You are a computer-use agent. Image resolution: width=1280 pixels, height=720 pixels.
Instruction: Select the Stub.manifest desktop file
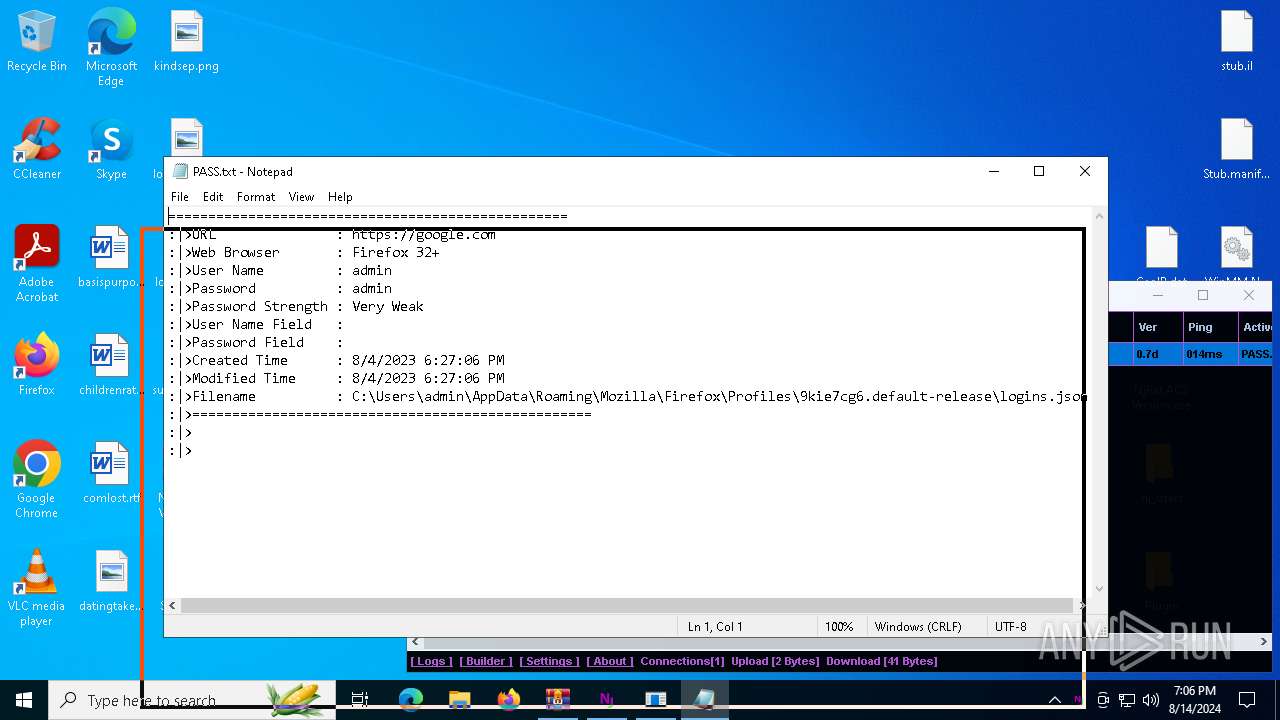[x=1237, y=150]
